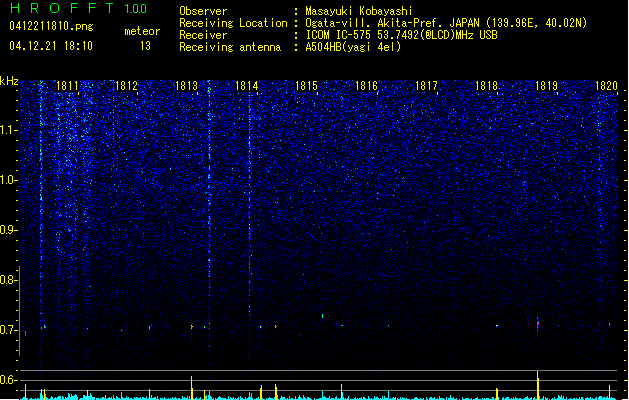This screenshot has width=629, height=400.
Task: Click the Receiver label
Action: 203,35
